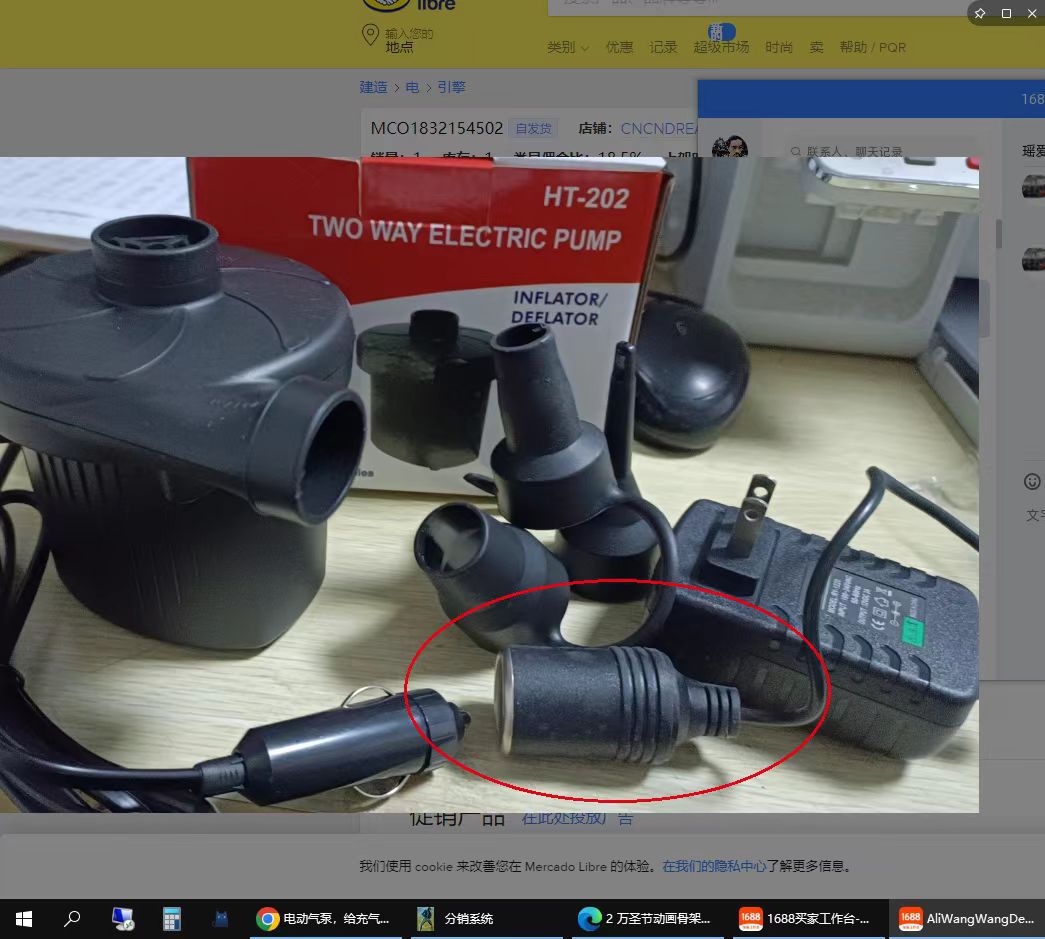Screen dimensions: 1045x939
Task: Switch to the 1688买家工作台 taskbar app
Action: tap(804, 918)
